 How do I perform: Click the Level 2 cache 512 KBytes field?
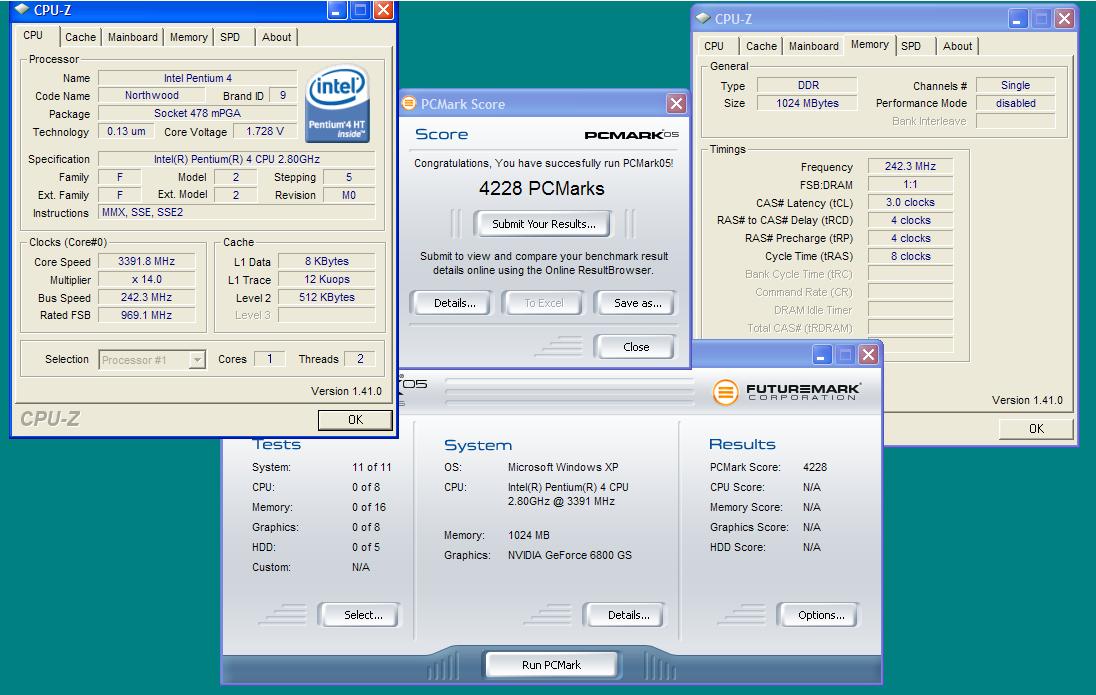pyautogui.click(x=326, y=297)
